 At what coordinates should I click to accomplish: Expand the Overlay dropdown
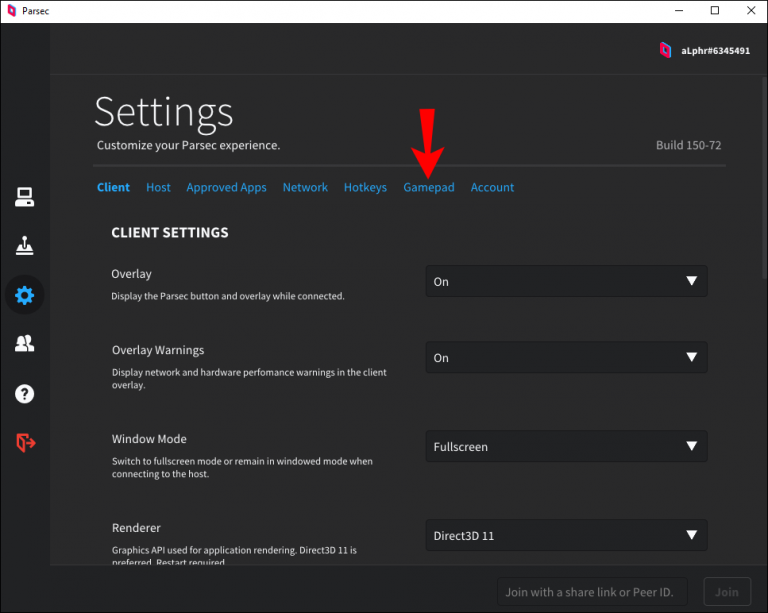click(x=566, y=282)
